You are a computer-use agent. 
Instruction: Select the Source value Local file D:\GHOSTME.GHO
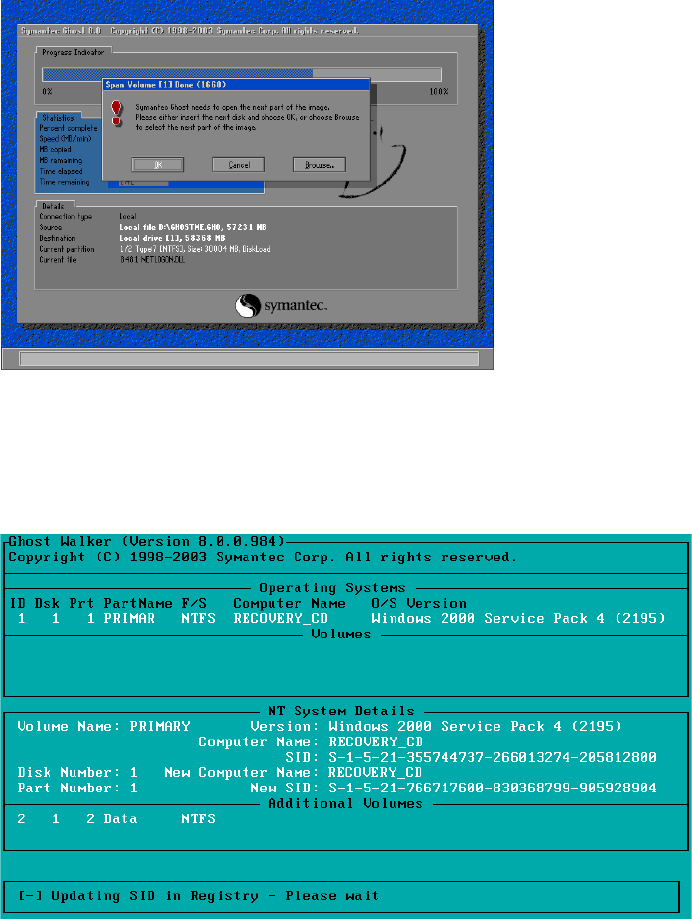(x=193, y=227)
